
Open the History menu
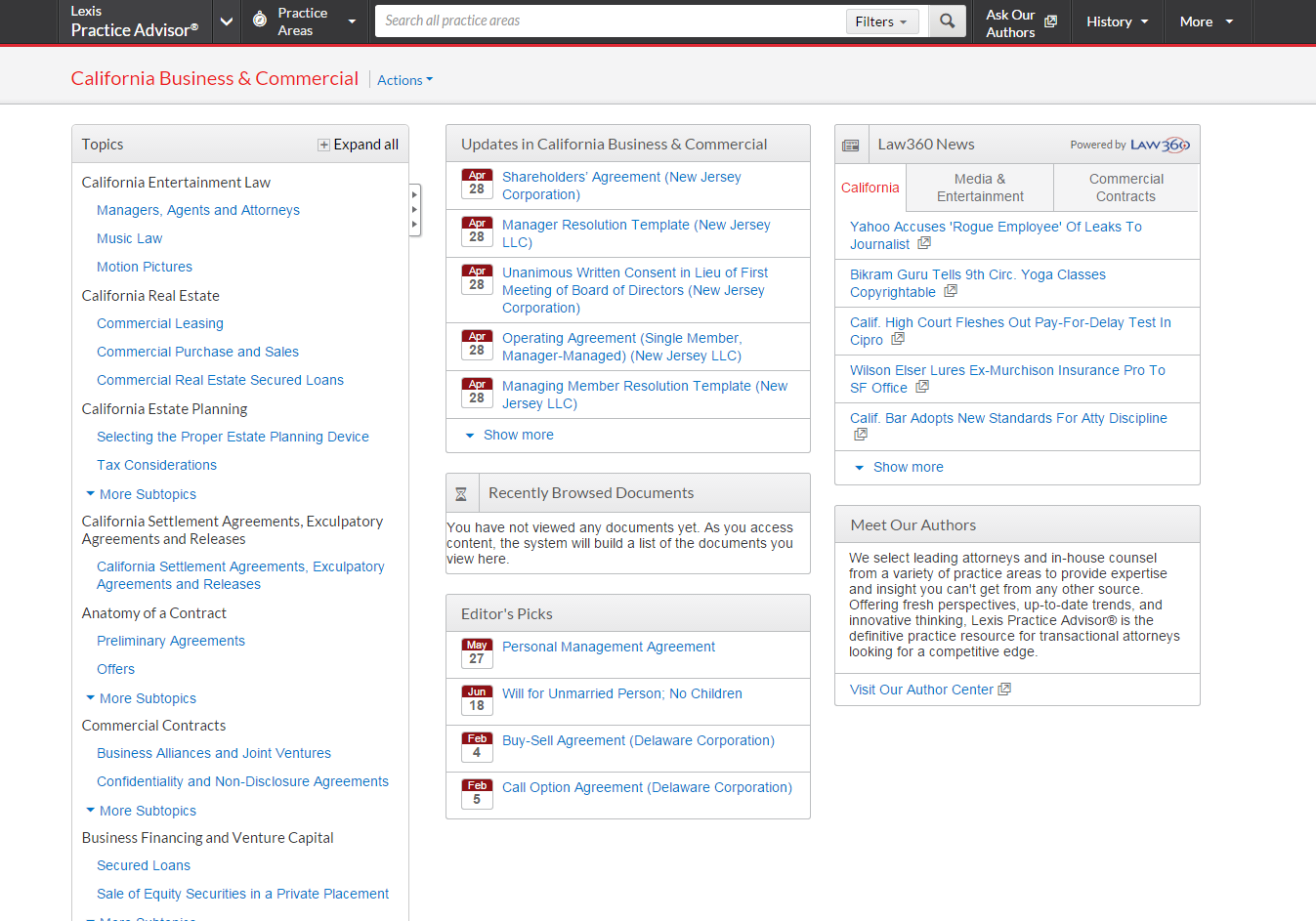[1118, 21]
